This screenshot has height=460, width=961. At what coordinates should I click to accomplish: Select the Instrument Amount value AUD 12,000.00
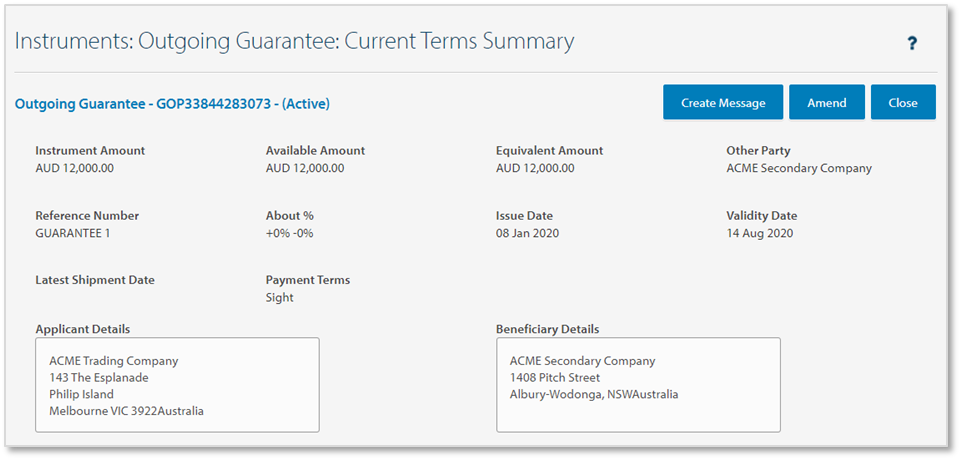tap(74, 168)
